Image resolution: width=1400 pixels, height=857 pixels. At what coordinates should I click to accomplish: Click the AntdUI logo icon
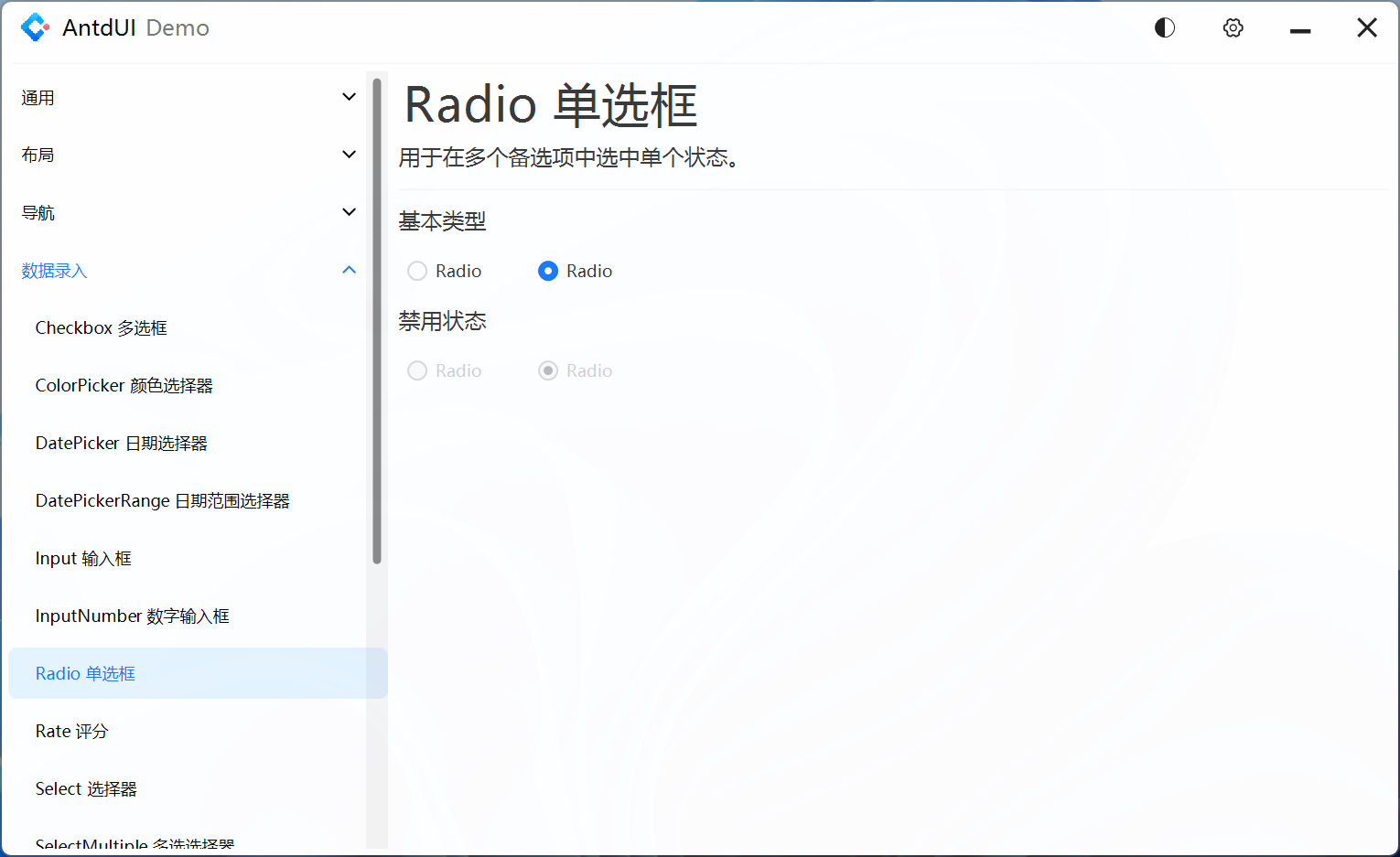(x=35, y=27)
